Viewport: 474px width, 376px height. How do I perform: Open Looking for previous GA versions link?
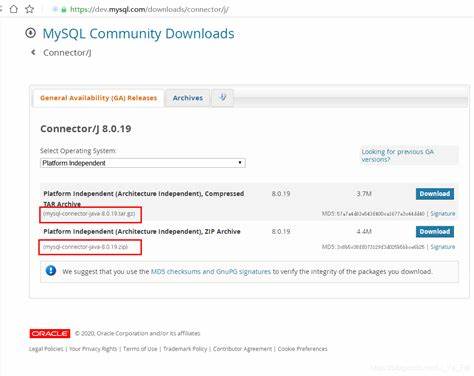(x=398, y=155)
